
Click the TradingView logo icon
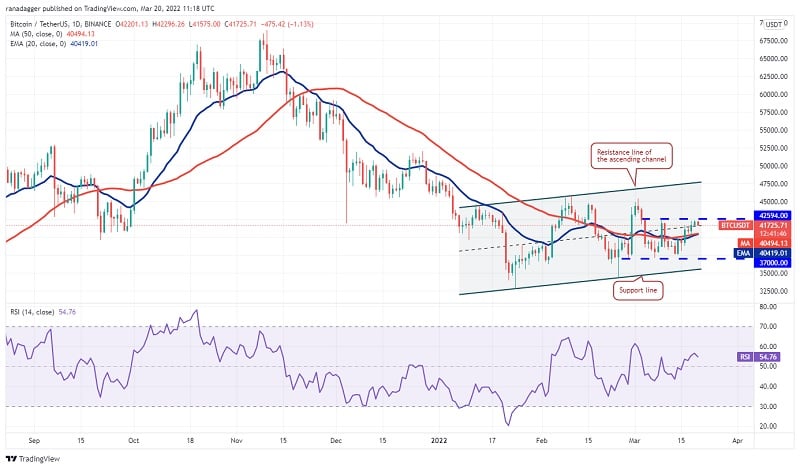point(11,459)
